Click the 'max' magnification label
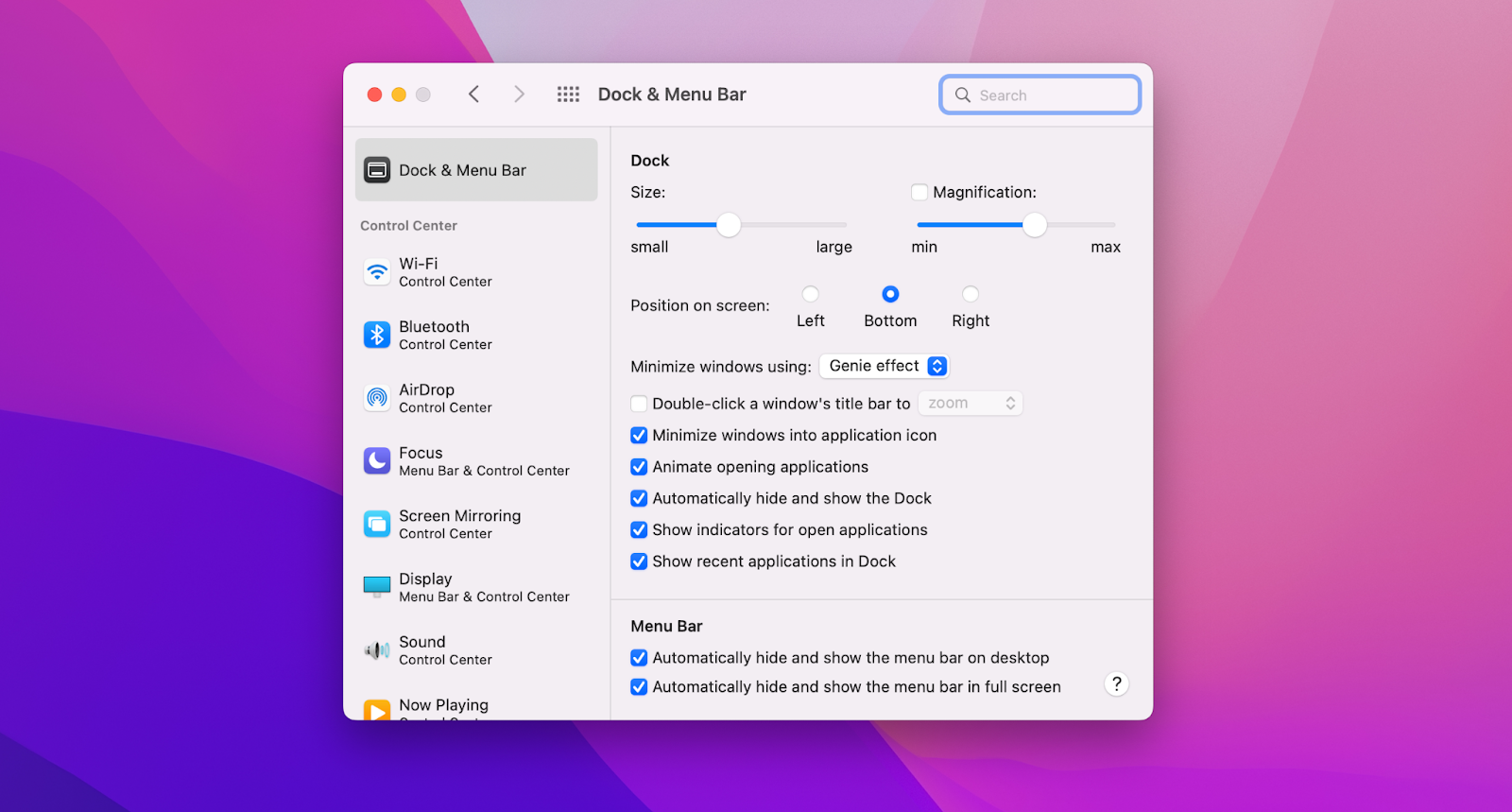The image size is (1512, 812). [1106, 247]
